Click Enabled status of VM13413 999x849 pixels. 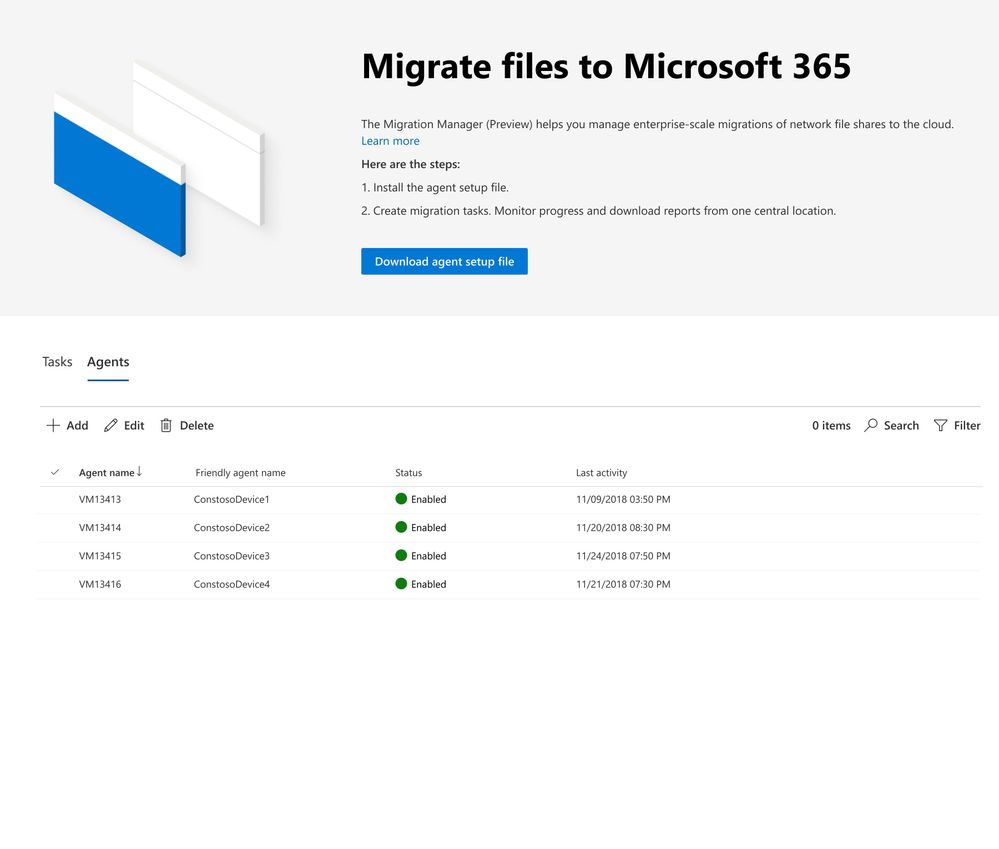pos(421,499)
